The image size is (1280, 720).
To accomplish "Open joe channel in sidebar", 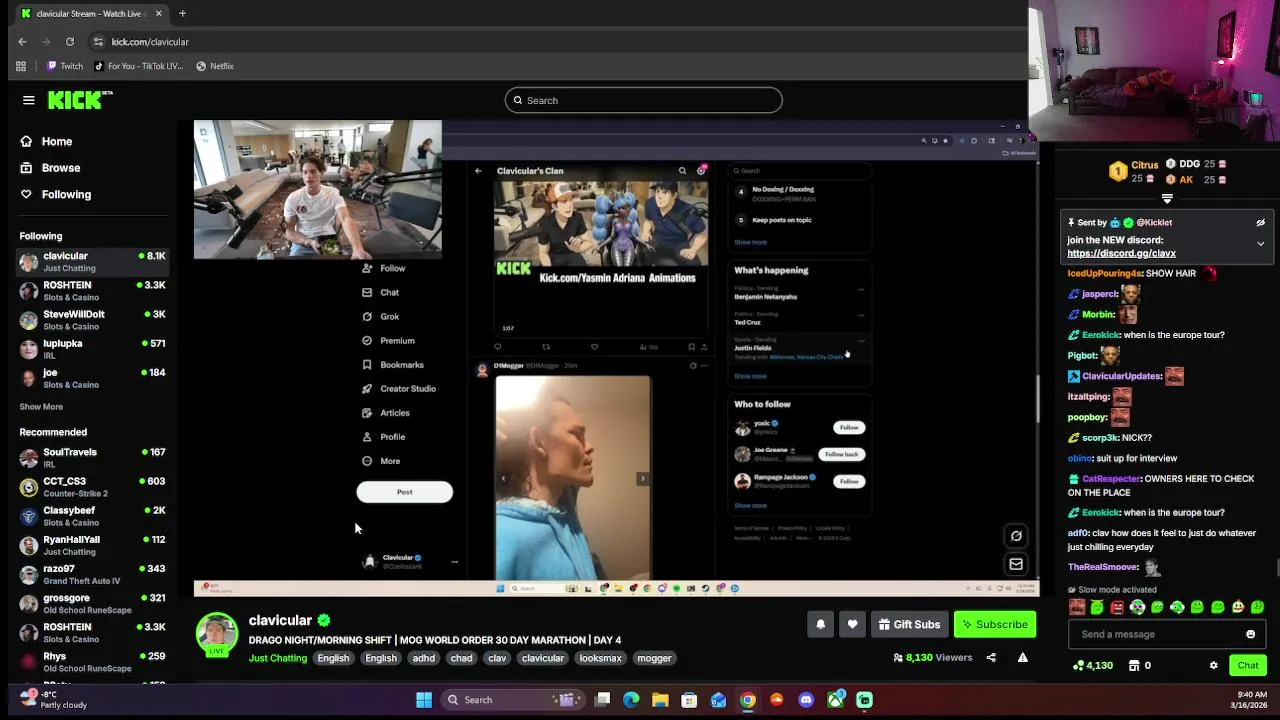I will coord(92,378).
